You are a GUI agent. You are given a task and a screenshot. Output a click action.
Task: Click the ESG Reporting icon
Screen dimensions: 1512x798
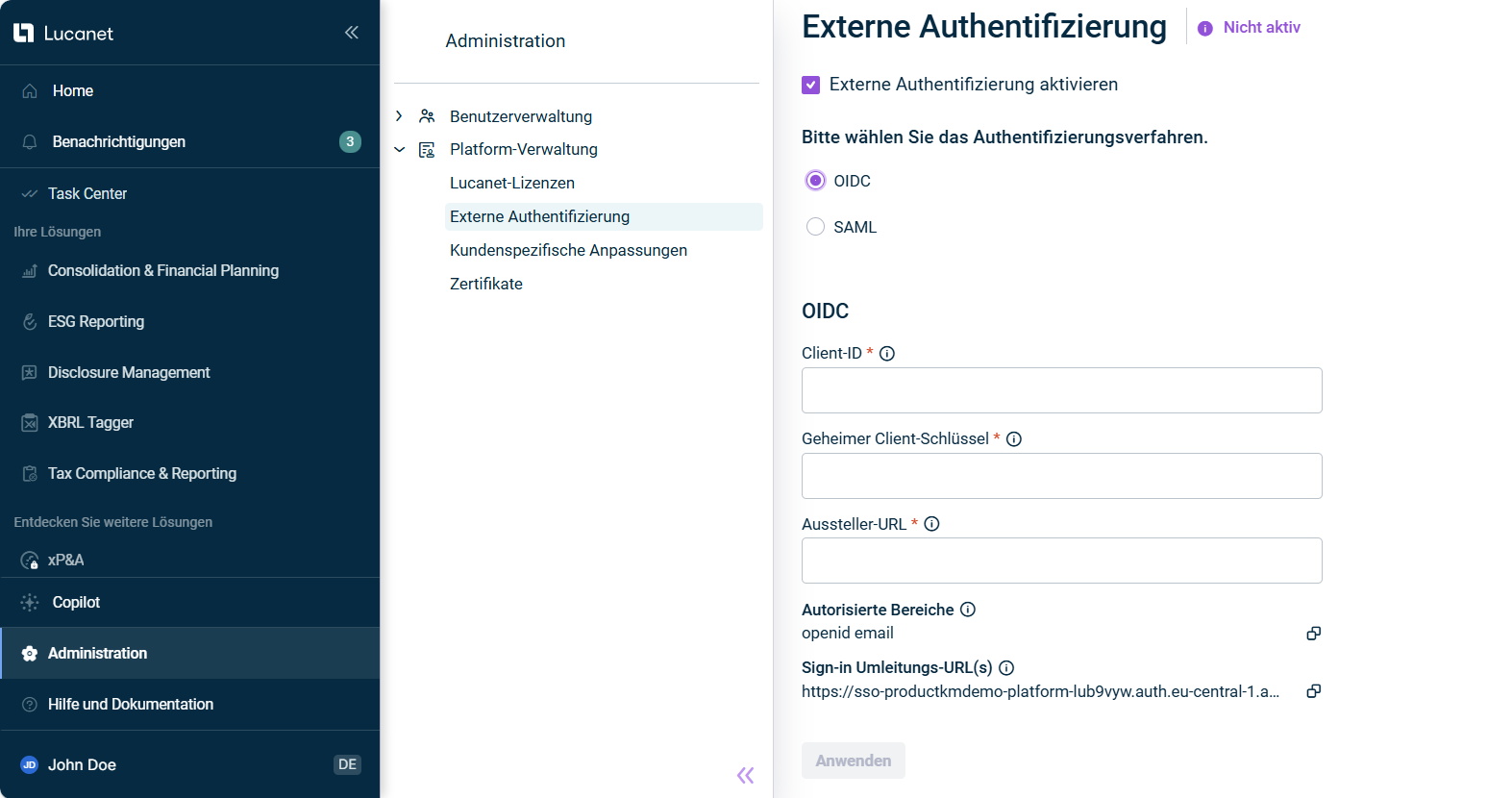tap(30, 321)
